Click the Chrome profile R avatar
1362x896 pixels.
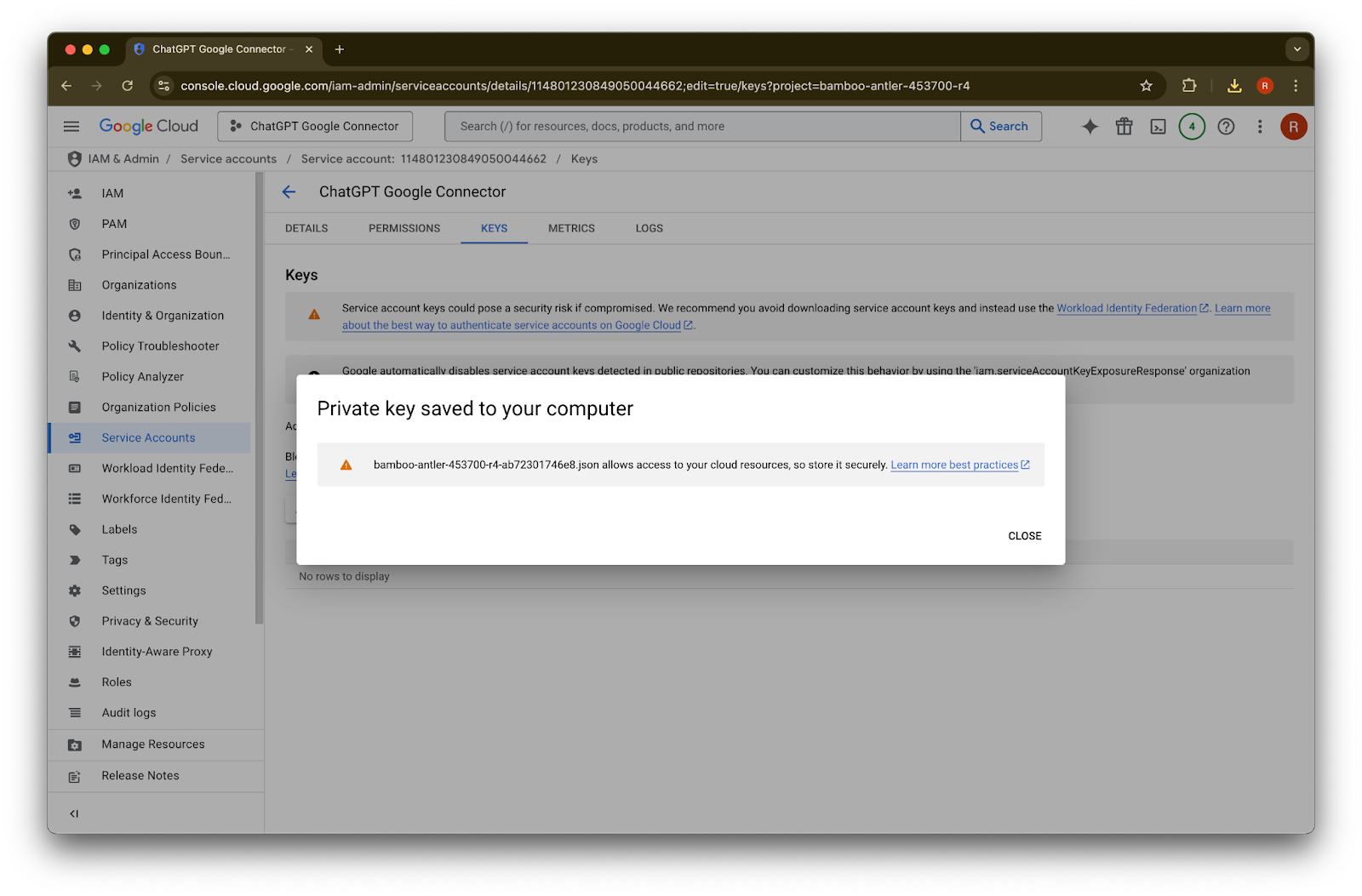pos(1265,86)
